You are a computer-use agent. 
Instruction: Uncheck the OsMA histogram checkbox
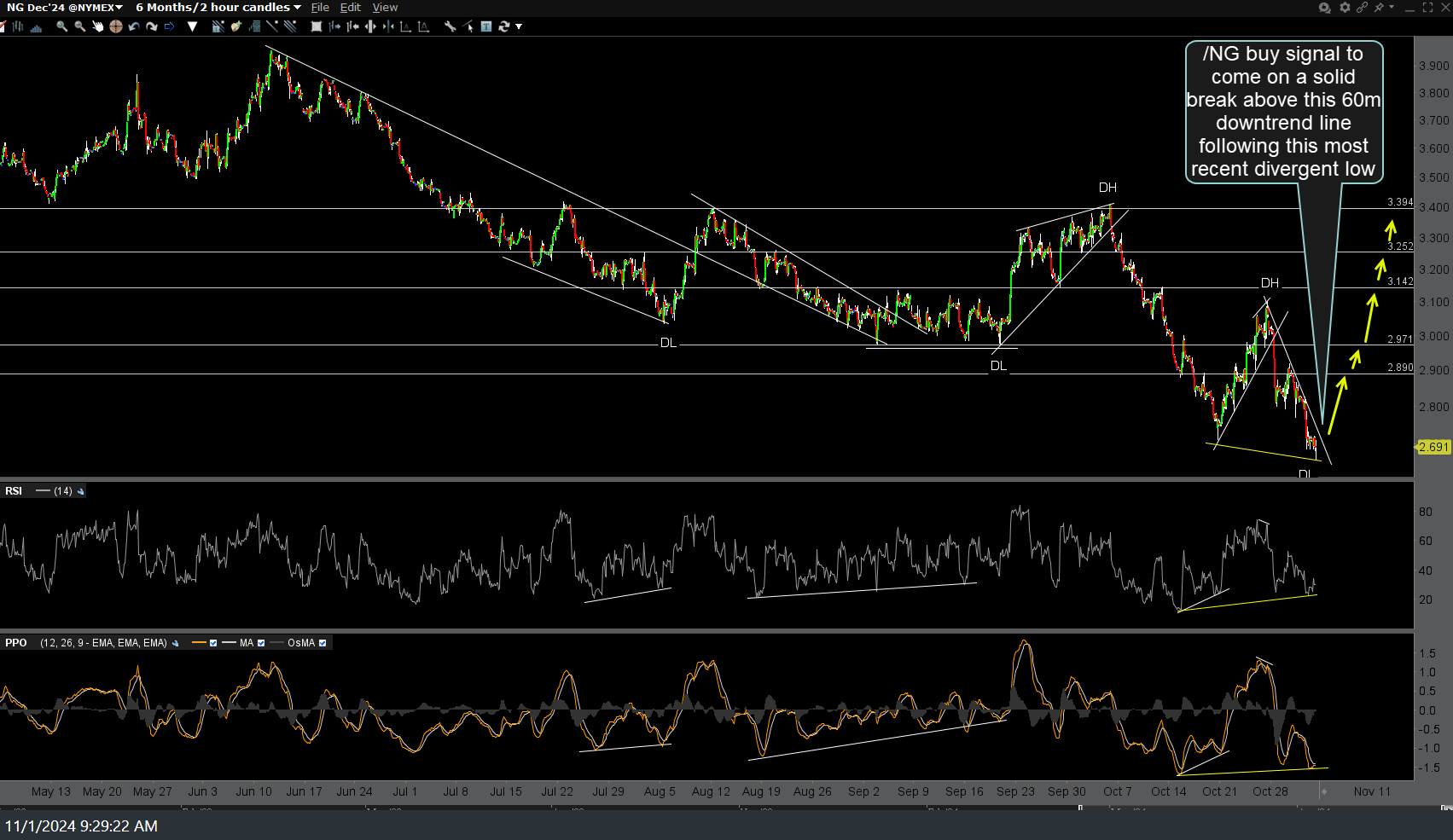coord(323,643)
